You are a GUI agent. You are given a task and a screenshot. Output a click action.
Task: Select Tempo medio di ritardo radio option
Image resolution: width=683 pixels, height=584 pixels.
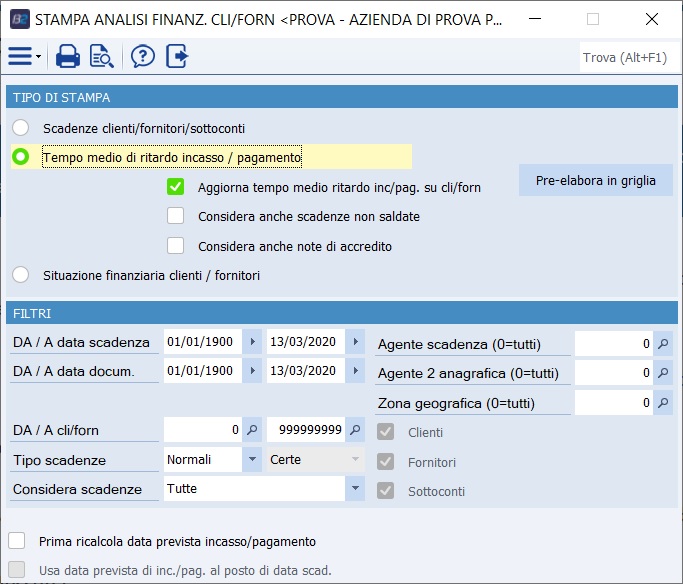tap(20, 157)
